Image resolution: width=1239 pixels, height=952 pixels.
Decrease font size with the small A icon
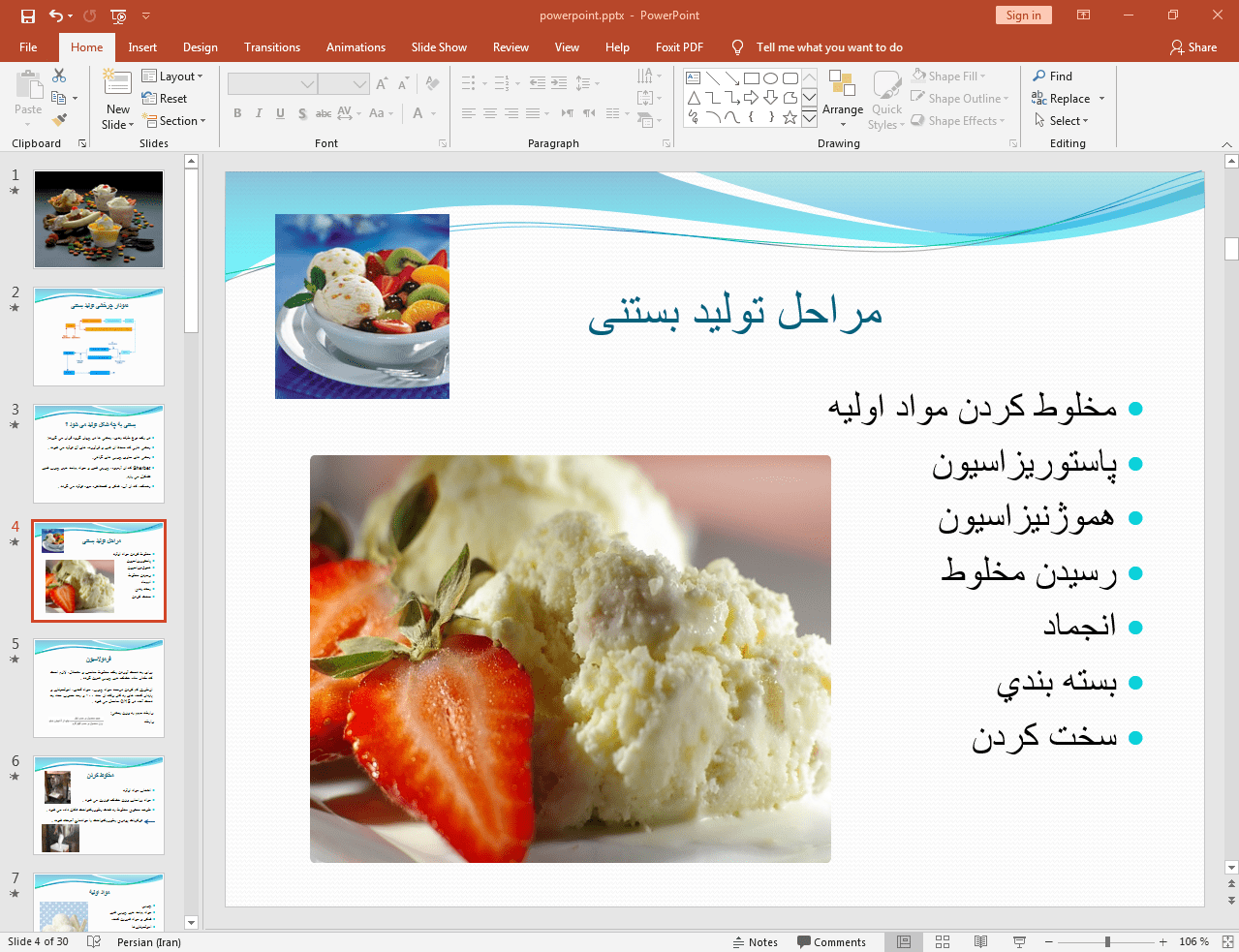click(403, 84)
